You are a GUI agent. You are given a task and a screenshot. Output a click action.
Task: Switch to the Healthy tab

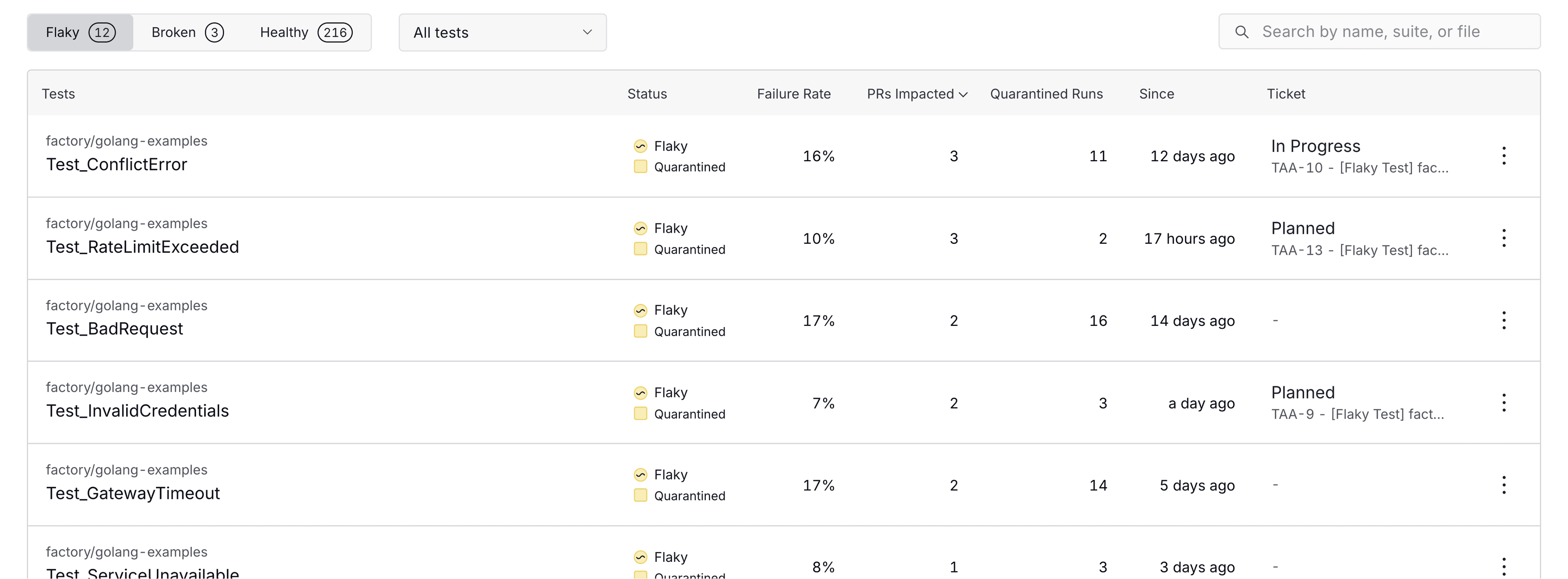click(x=306, y=32)
